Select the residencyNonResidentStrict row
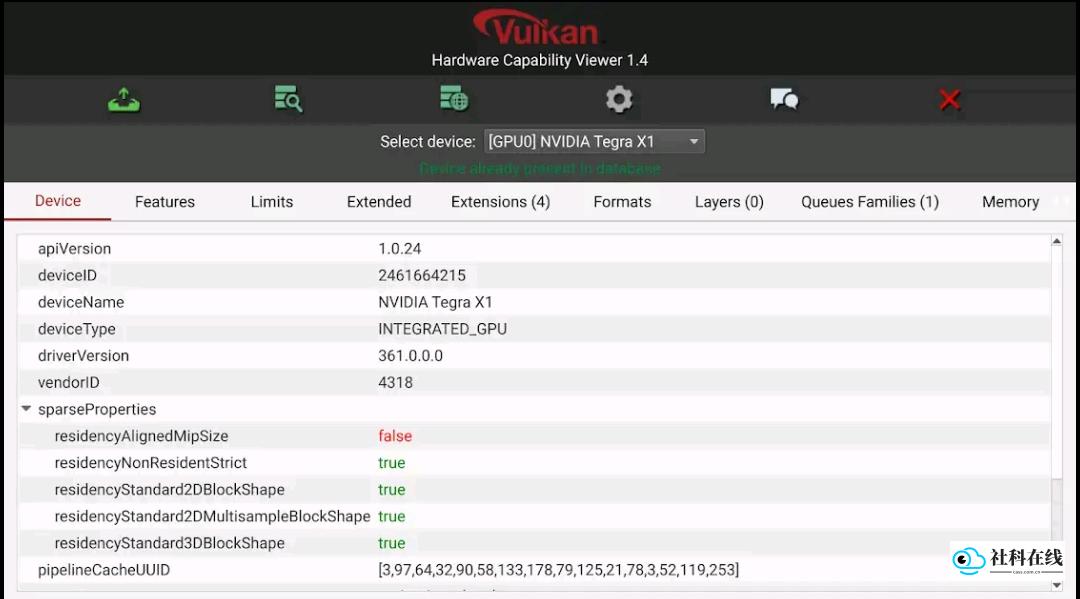 point(534,463)
